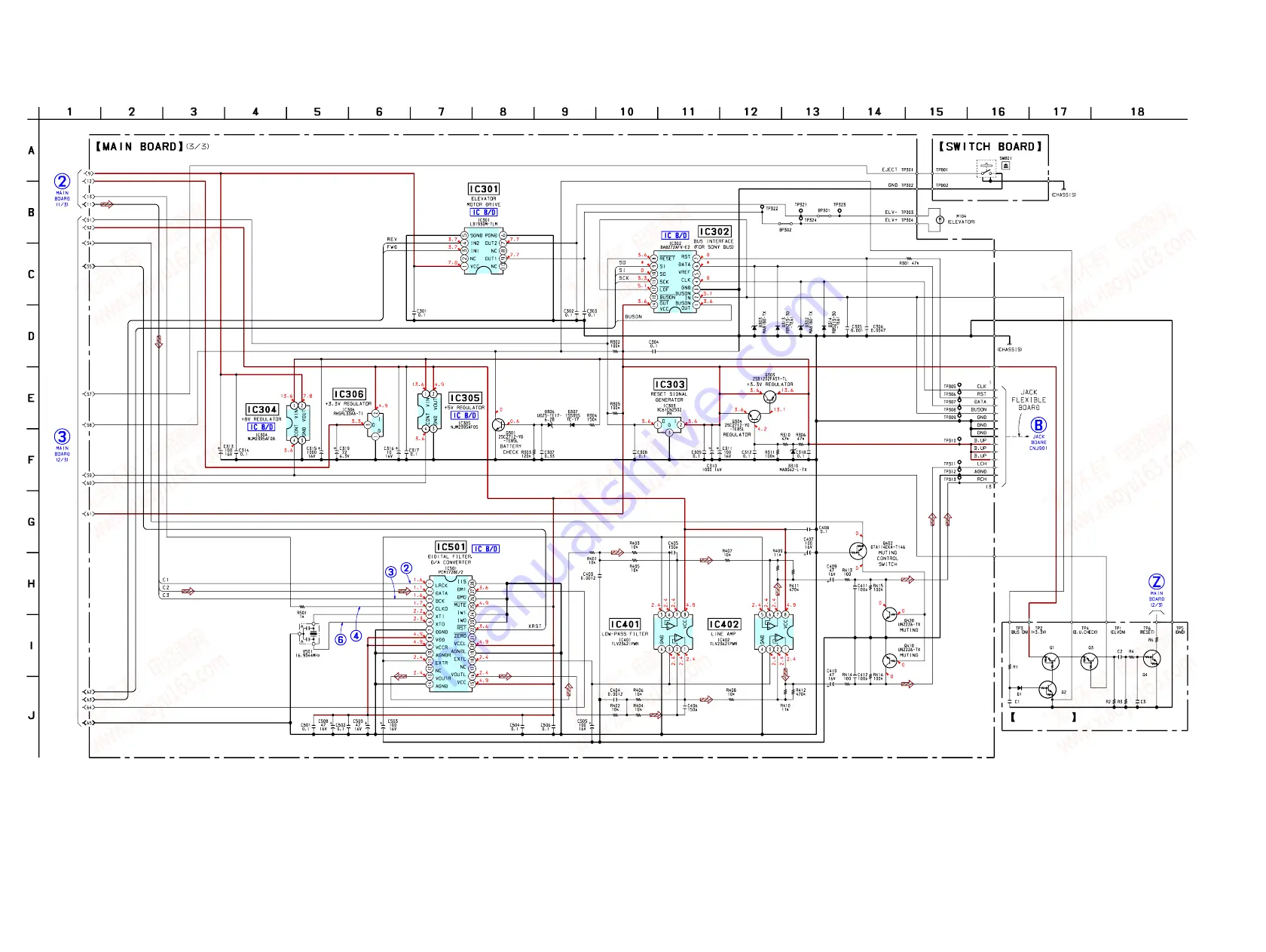Click the IC301 boxed label
Image resolution: width=1266 pixels, height=952 pixels.
484,189
